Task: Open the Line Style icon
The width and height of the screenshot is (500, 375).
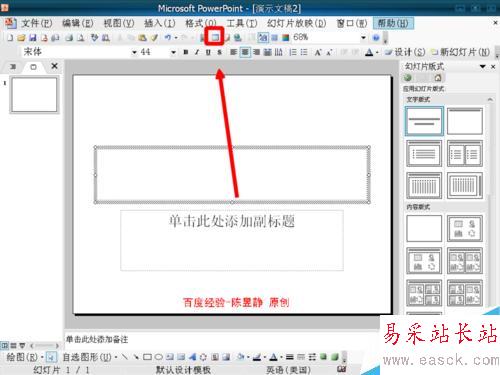Action: pyautogui.click(x=290, y=357)
